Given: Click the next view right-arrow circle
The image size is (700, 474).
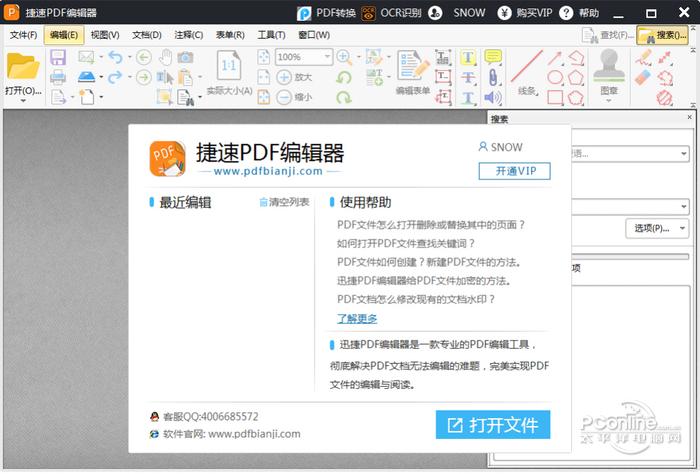Looking at the screenshot, I should pos(144,77).
